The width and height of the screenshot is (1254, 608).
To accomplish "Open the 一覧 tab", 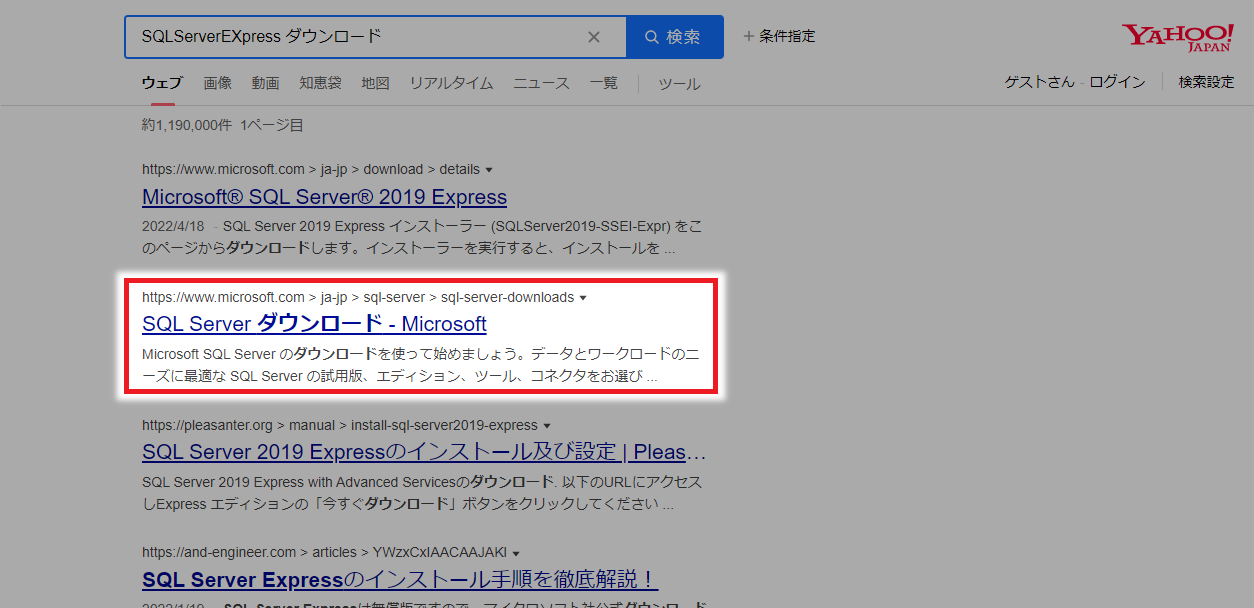I will 603,83.
